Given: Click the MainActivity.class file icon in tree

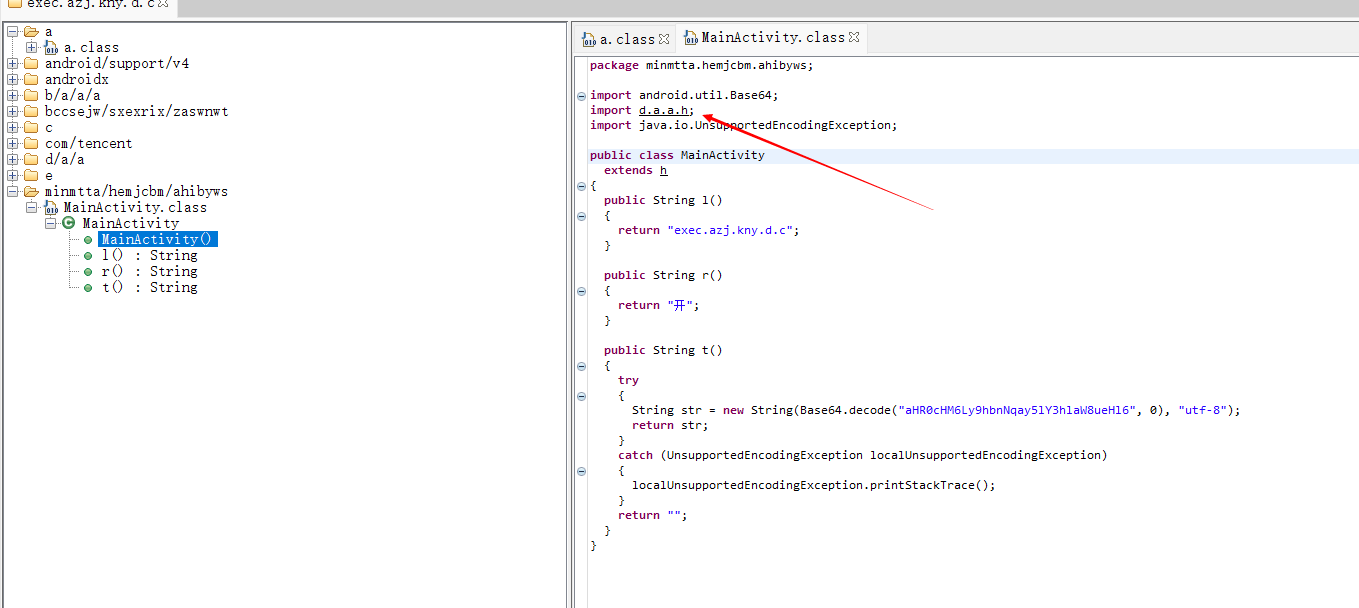Looking at the screenshot, I should (x=51, y=207).
